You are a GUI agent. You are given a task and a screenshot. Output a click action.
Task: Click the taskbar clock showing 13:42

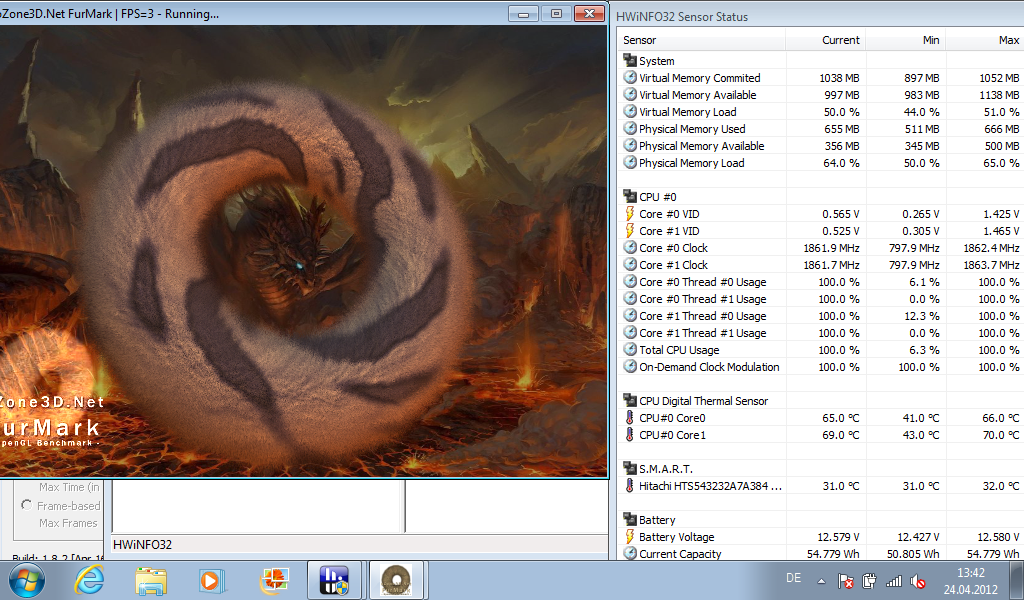[970, 580]
